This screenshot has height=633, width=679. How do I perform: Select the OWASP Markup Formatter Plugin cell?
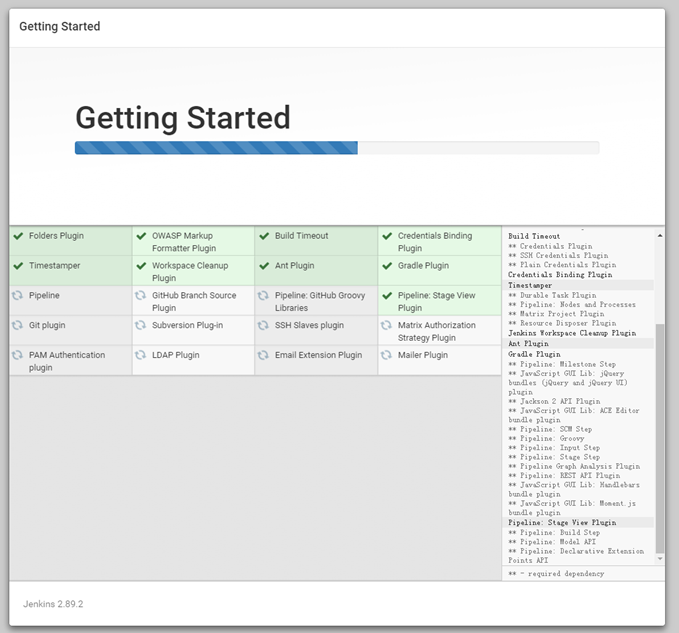[193, 242]
